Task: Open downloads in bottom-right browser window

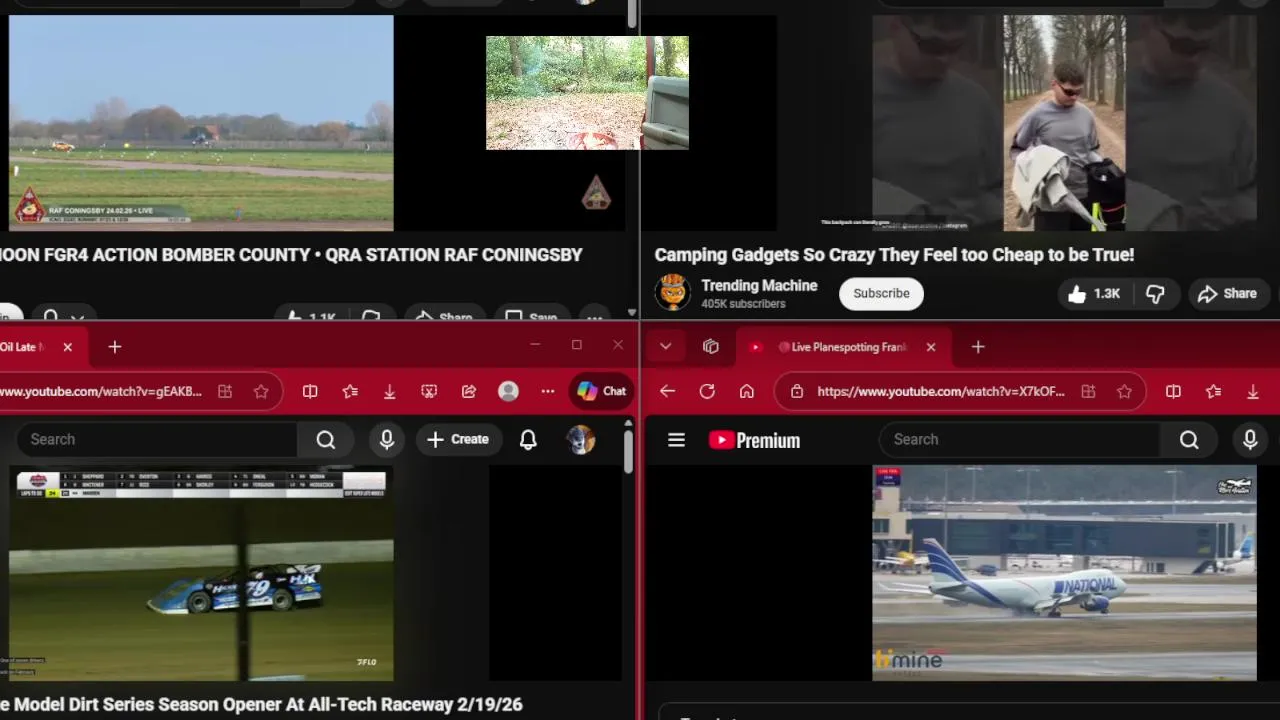Action: coord(1252,392)
